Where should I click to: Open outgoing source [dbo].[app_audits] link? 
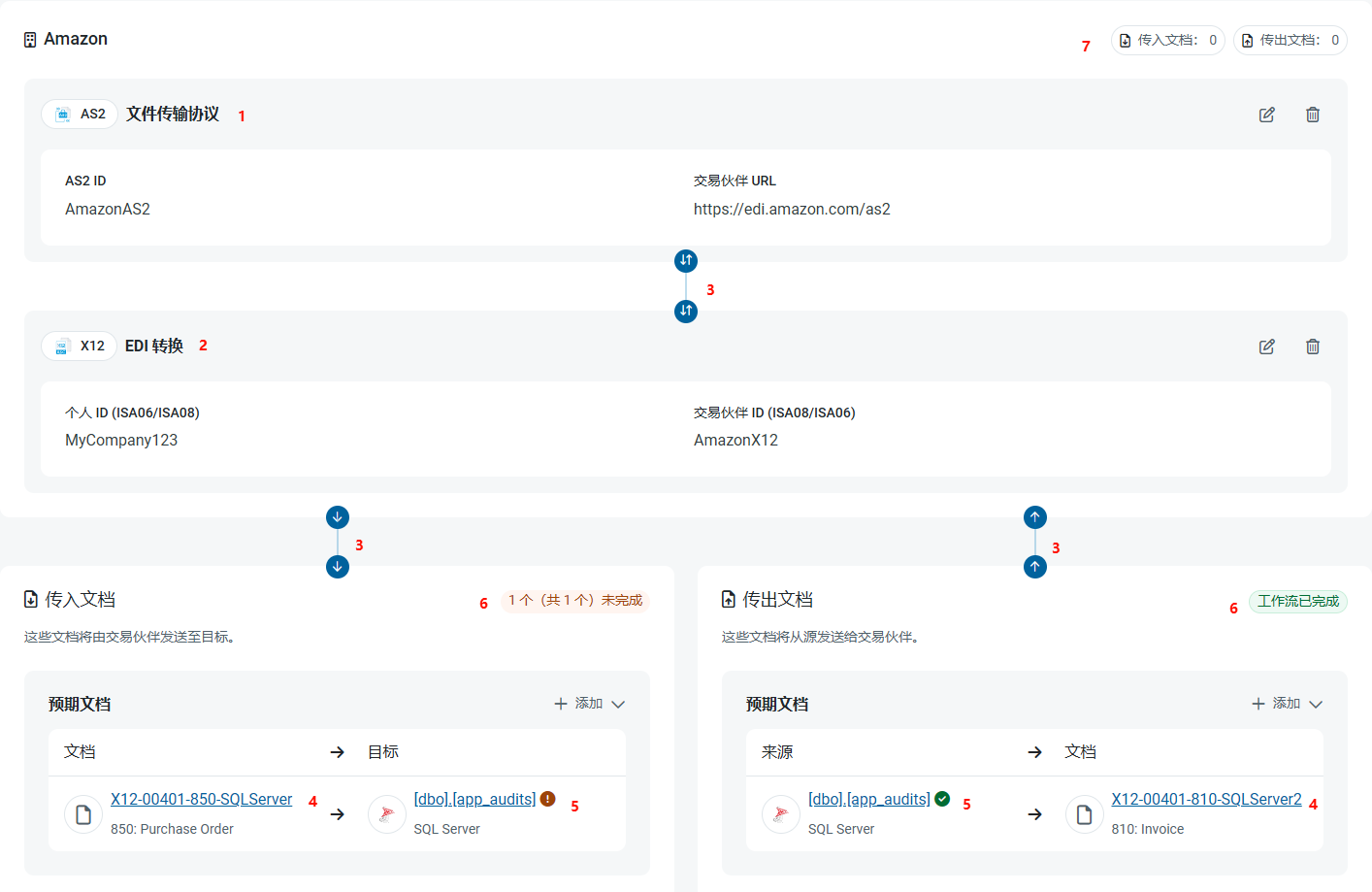click(x=868, y=799)
